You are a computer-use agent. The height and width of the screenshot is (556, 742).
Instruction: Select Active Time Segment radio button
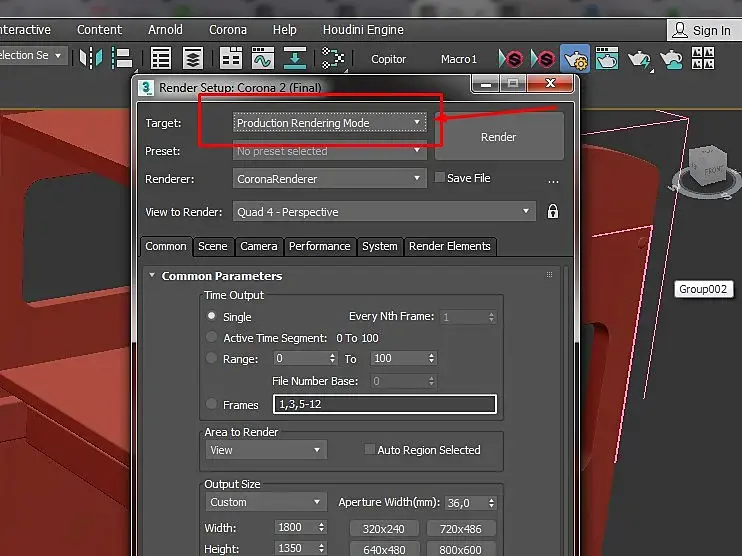212,337
